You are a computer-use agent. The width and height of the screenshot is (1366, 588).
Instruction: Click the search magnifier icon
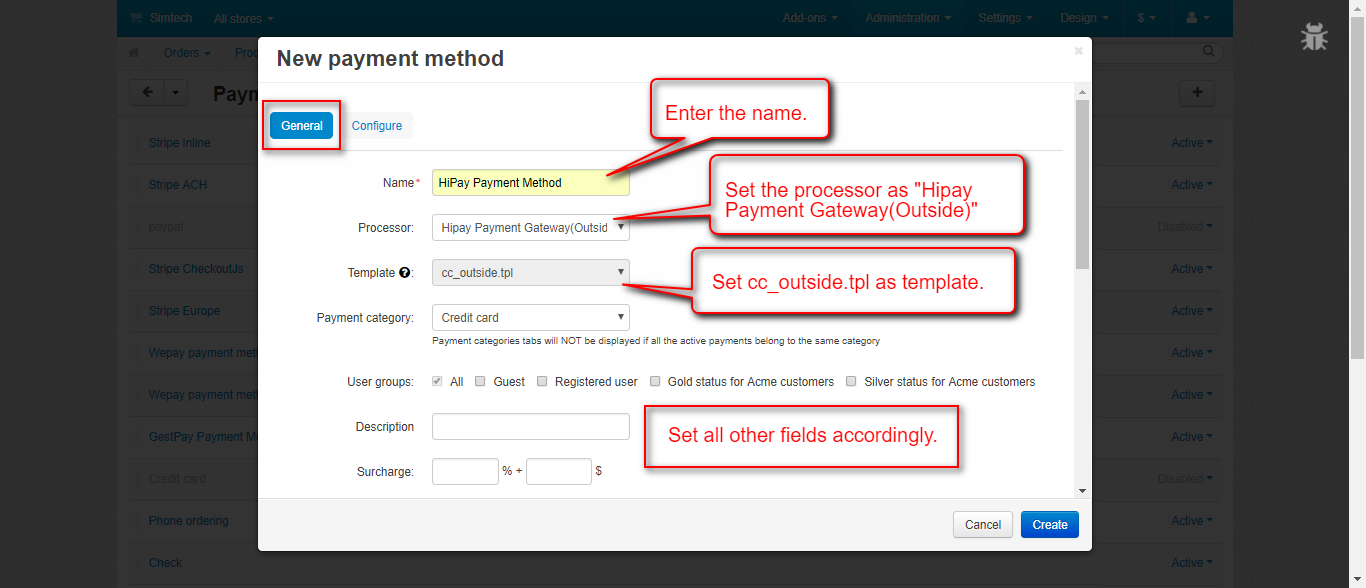[x=1210, y=52]
